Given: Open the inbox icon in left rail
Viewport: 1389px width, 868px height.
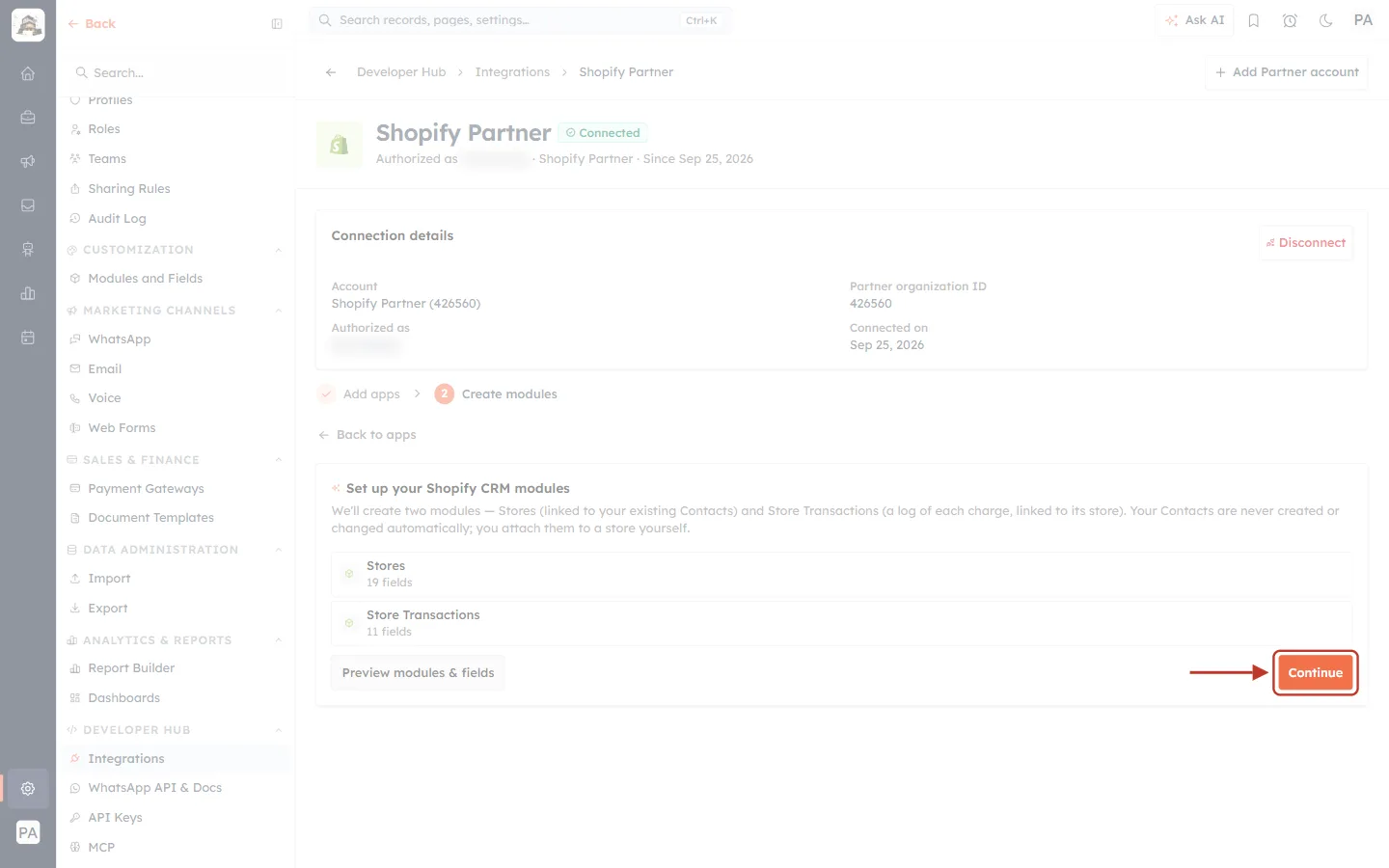Looking at the screenshot, I should 28,205.
